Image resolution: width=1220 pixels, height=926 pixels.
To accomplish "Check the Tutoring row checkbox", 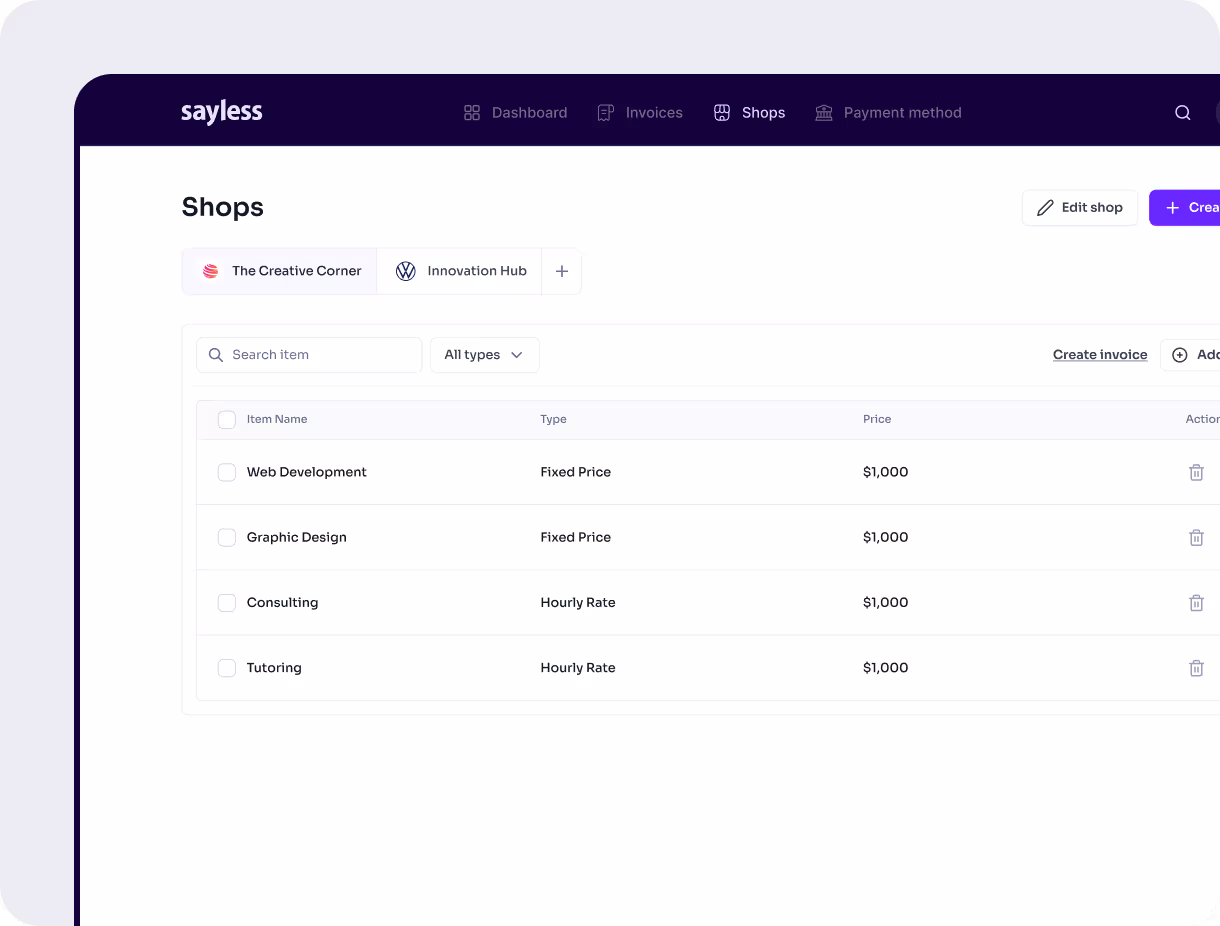I will (x=227, y=668).
